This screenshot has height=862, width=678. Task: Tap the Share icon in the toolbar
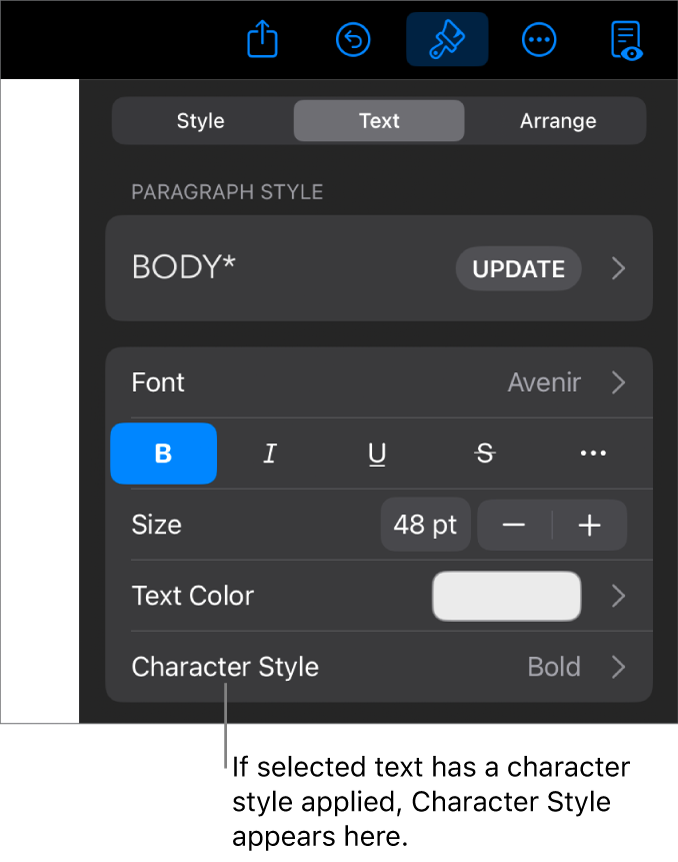(x=262, y=40)
